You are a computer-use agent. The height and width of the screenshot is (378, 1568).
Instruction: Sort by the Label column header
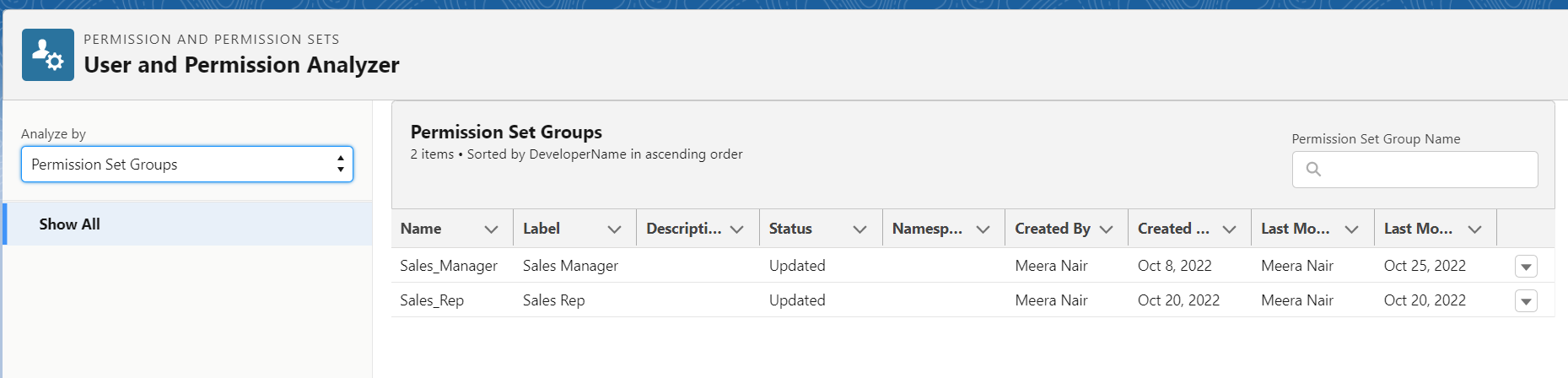[542, 229]
